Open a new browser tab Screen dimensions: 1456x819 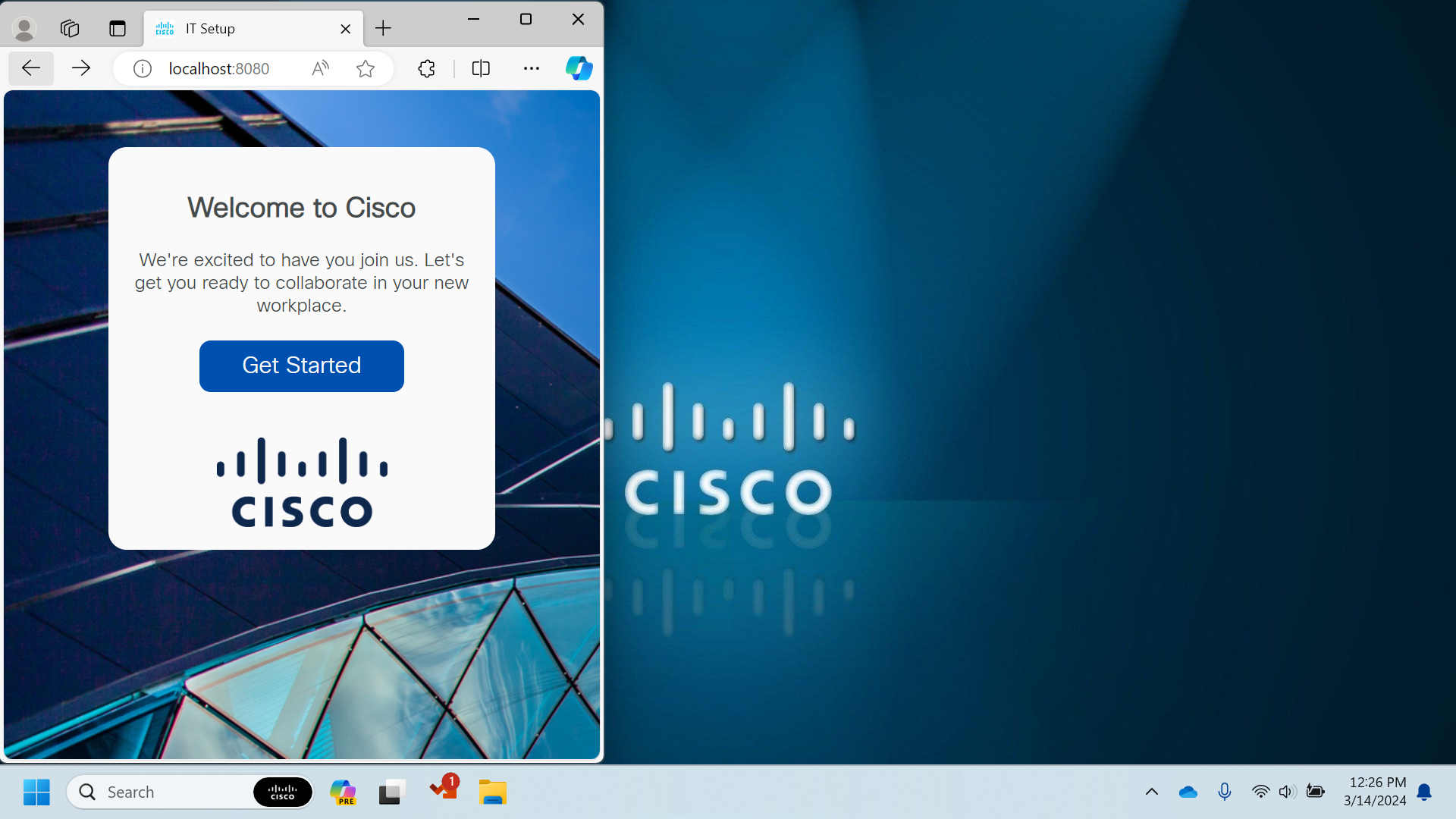point(383,29)
